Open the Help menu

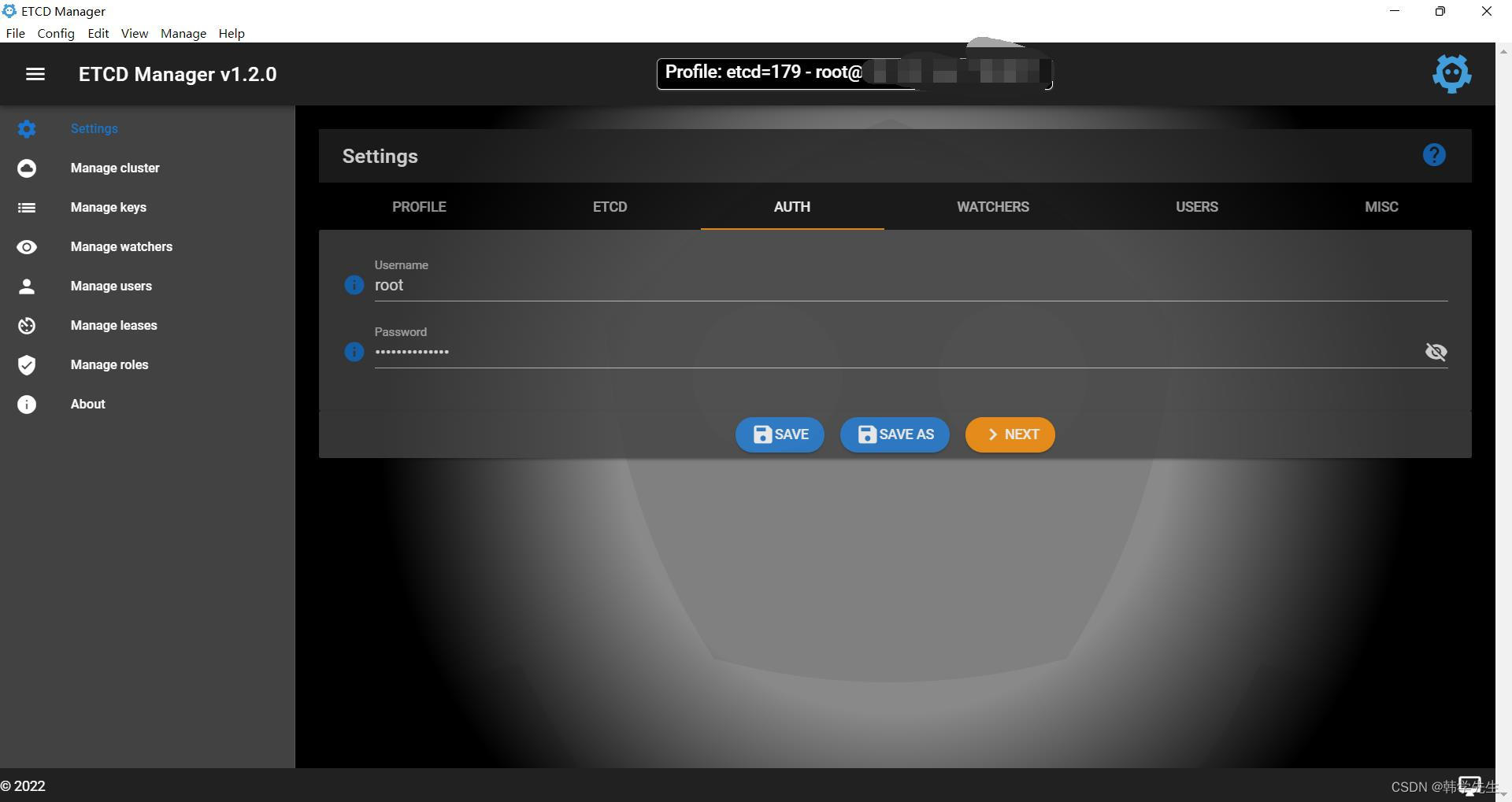(x=232, y=33)
